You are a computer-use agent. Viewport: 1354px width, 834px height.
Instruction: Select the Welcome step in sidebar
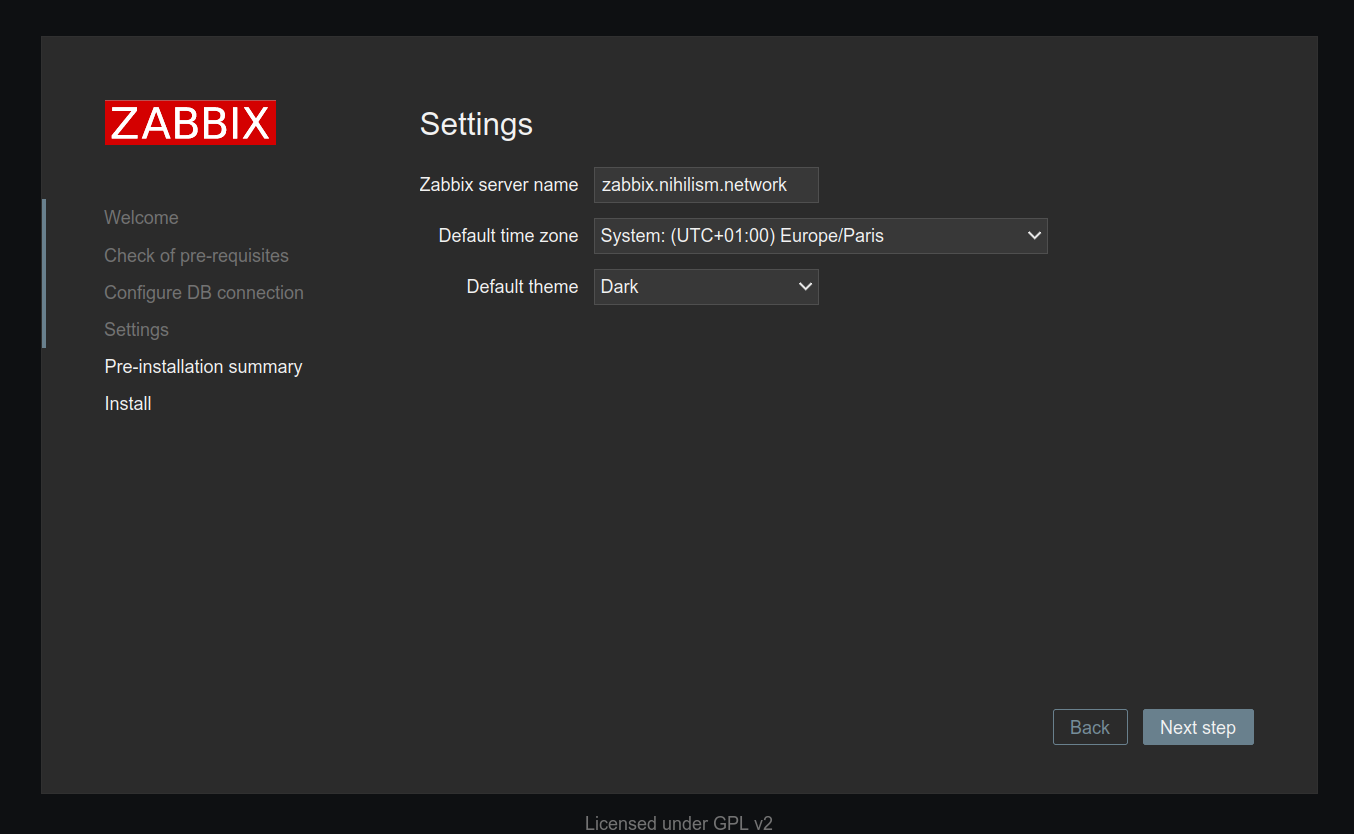pyautogui.click(x=141, y=218)
